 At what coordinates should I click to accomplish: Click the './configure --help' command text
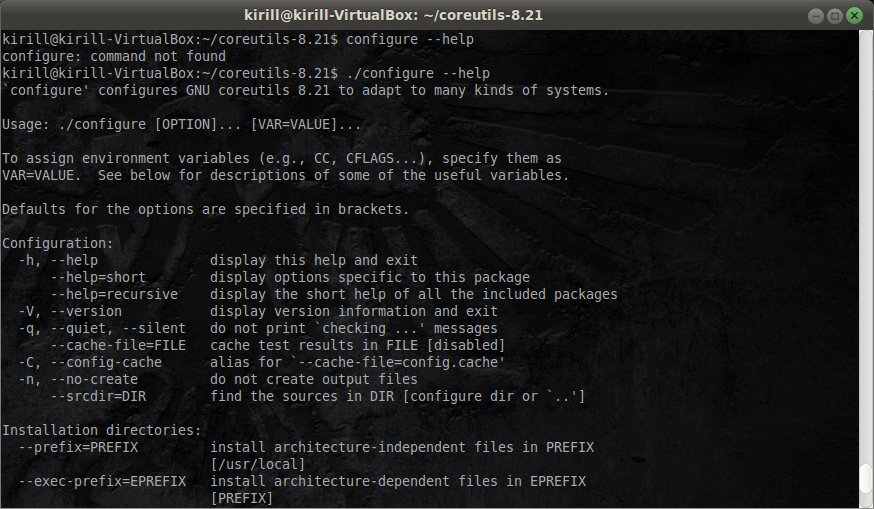(418, 73)
